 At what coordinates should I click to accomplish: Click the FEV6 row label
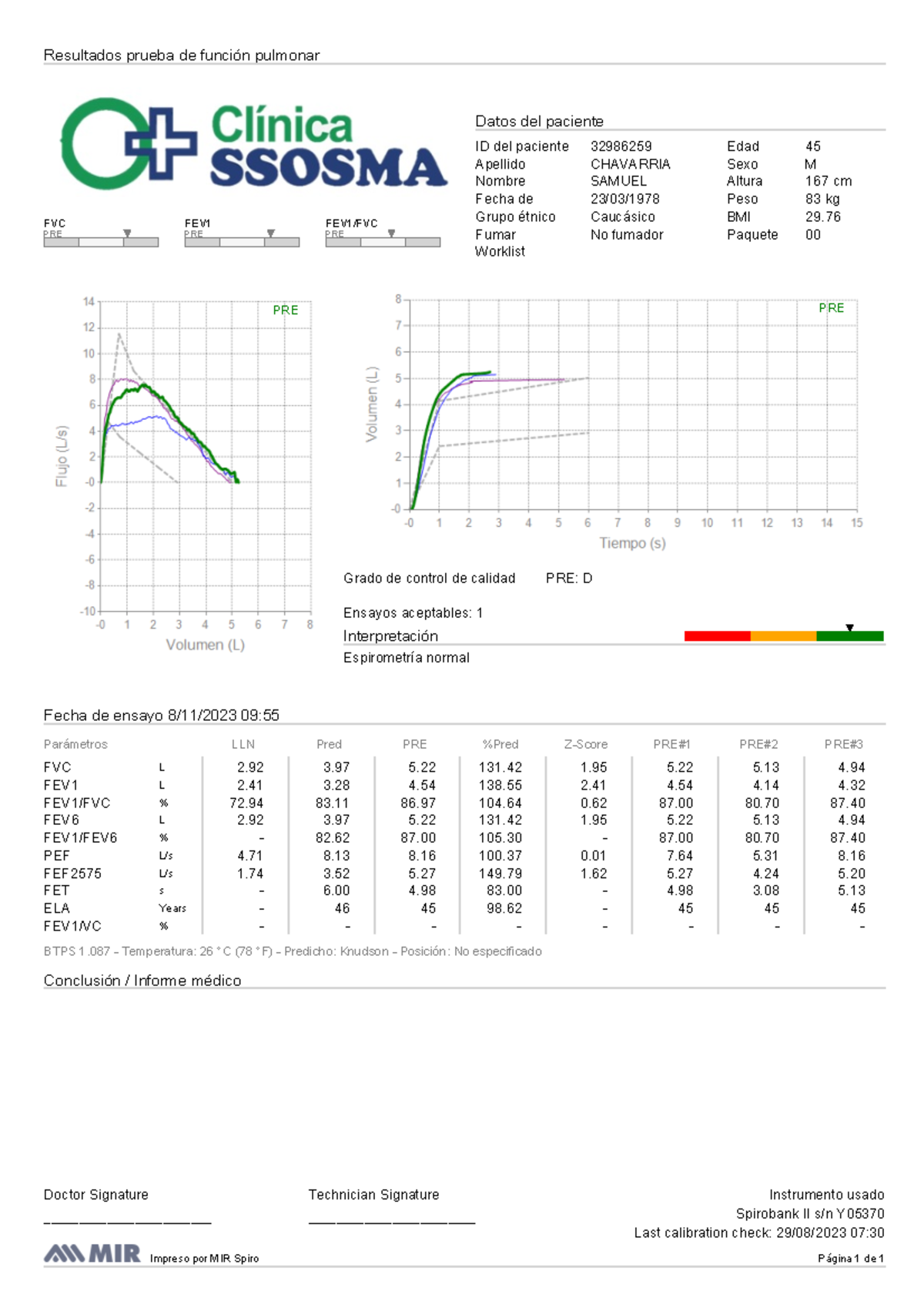coord(62,820)
